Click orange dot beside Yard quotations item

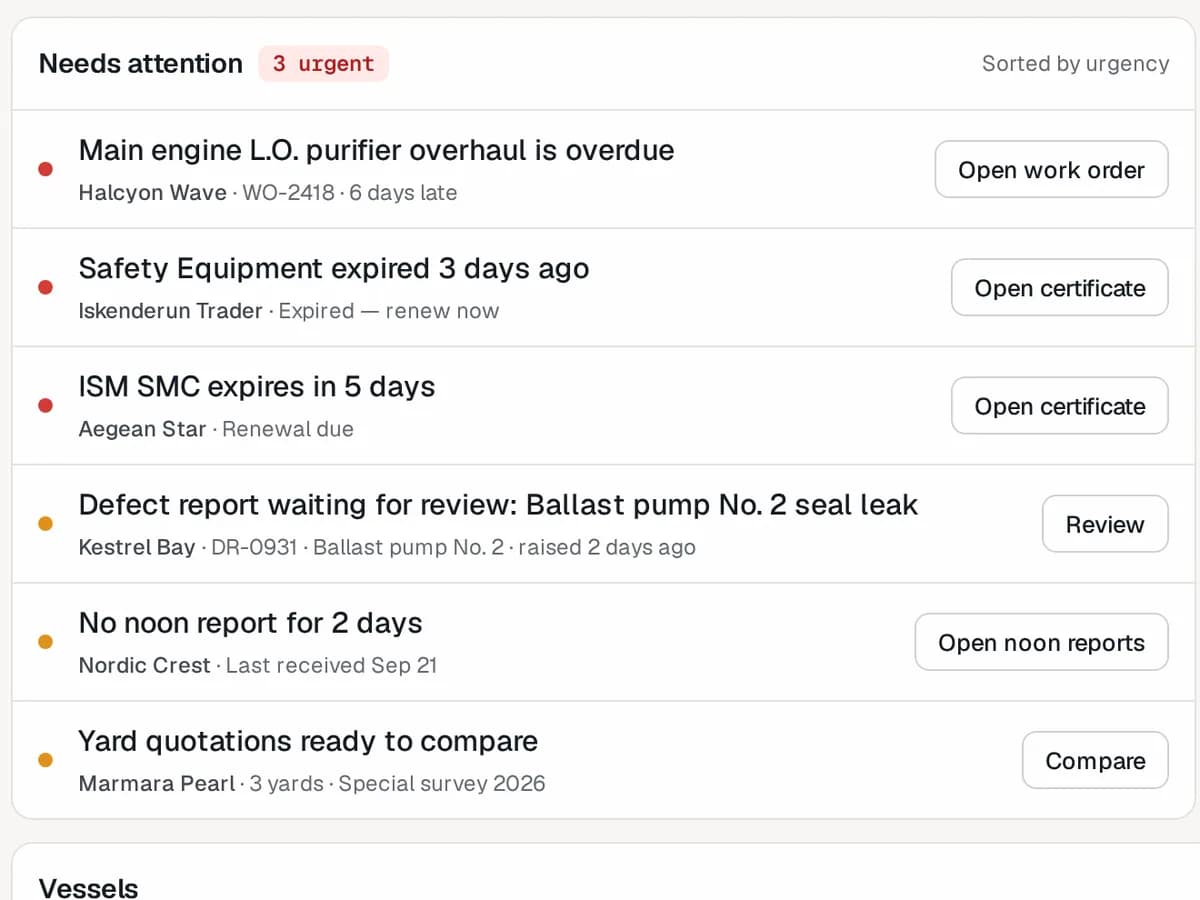click(45, 759)
